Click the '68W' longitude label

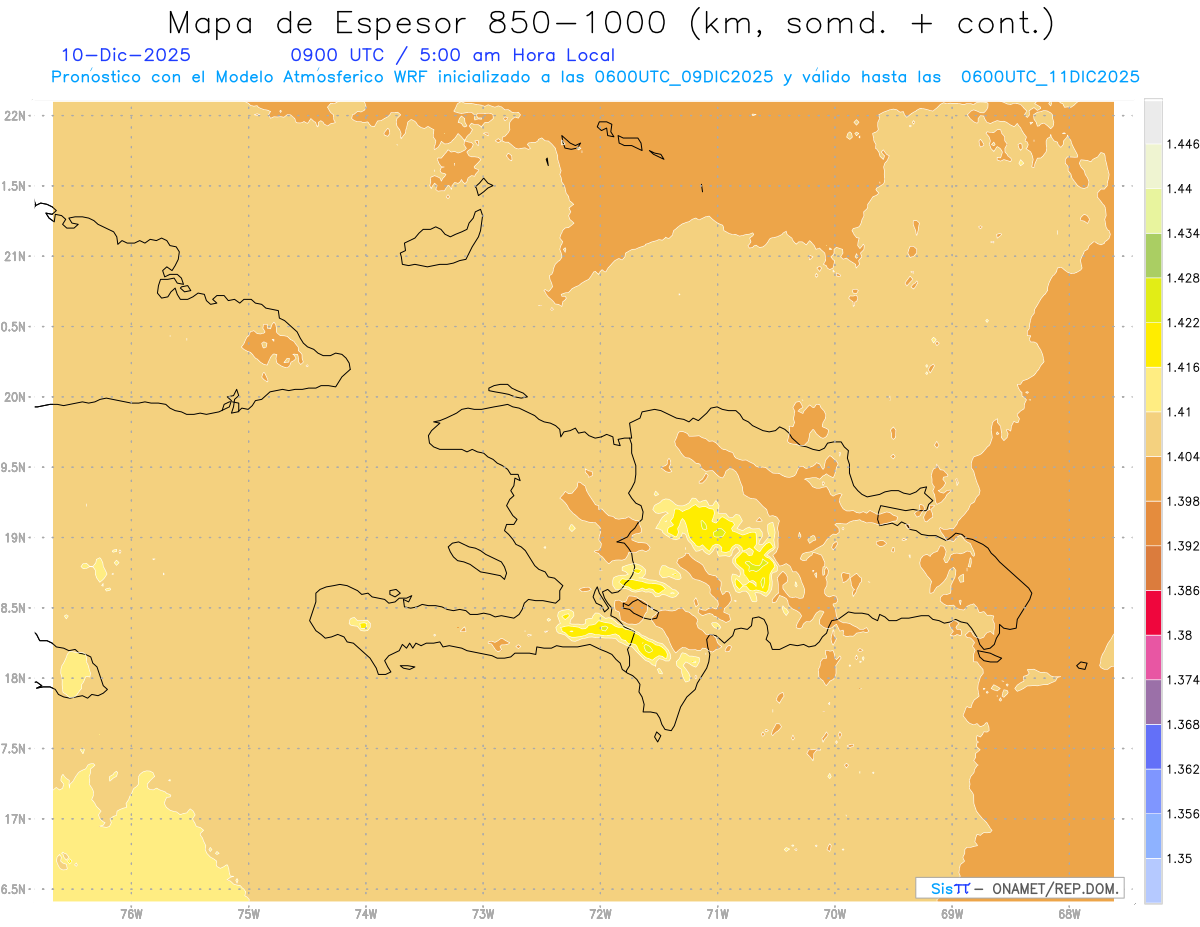tap(1069, 914)
